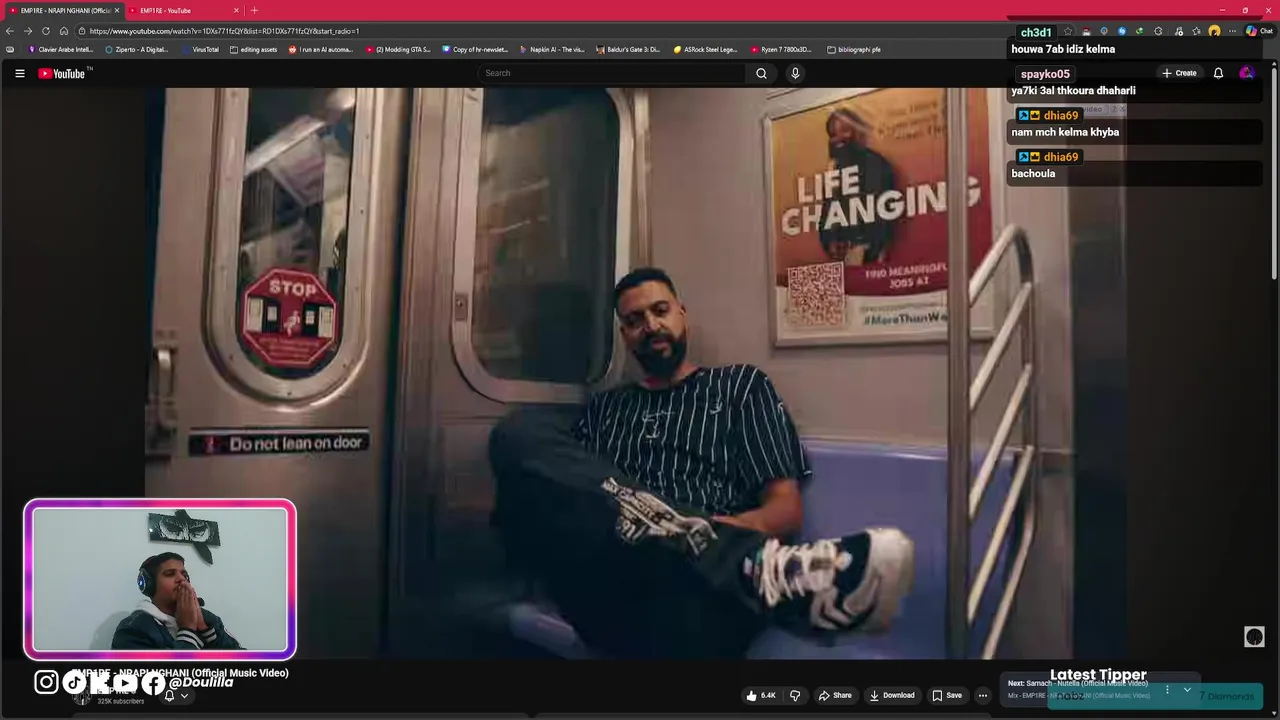Viewport: 1280px width, 720px height.
Task: Click the Download button
Action: tap(892, 695)
